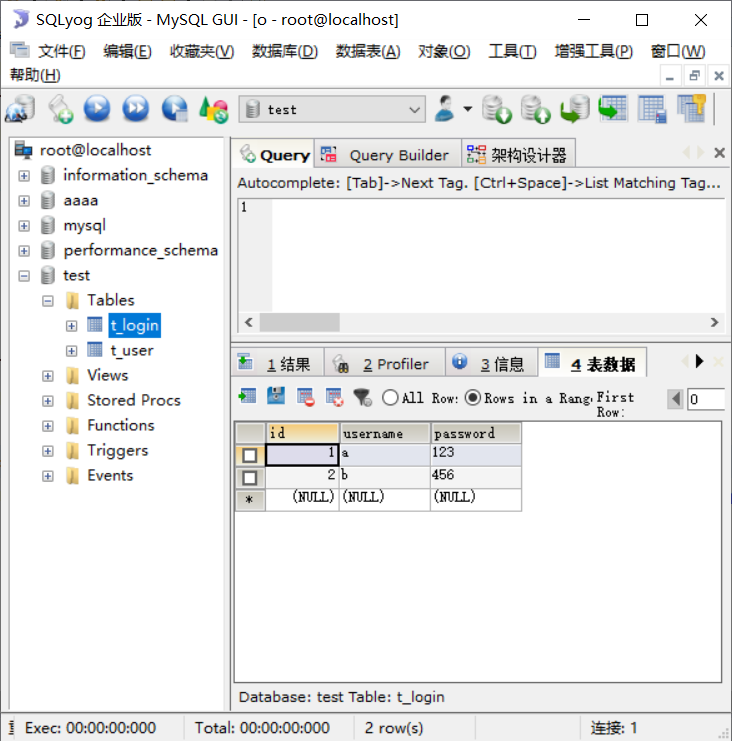Save changes with the floppy disk icon
Viewport: 732px width, 741px height.
tap(276, 396)
